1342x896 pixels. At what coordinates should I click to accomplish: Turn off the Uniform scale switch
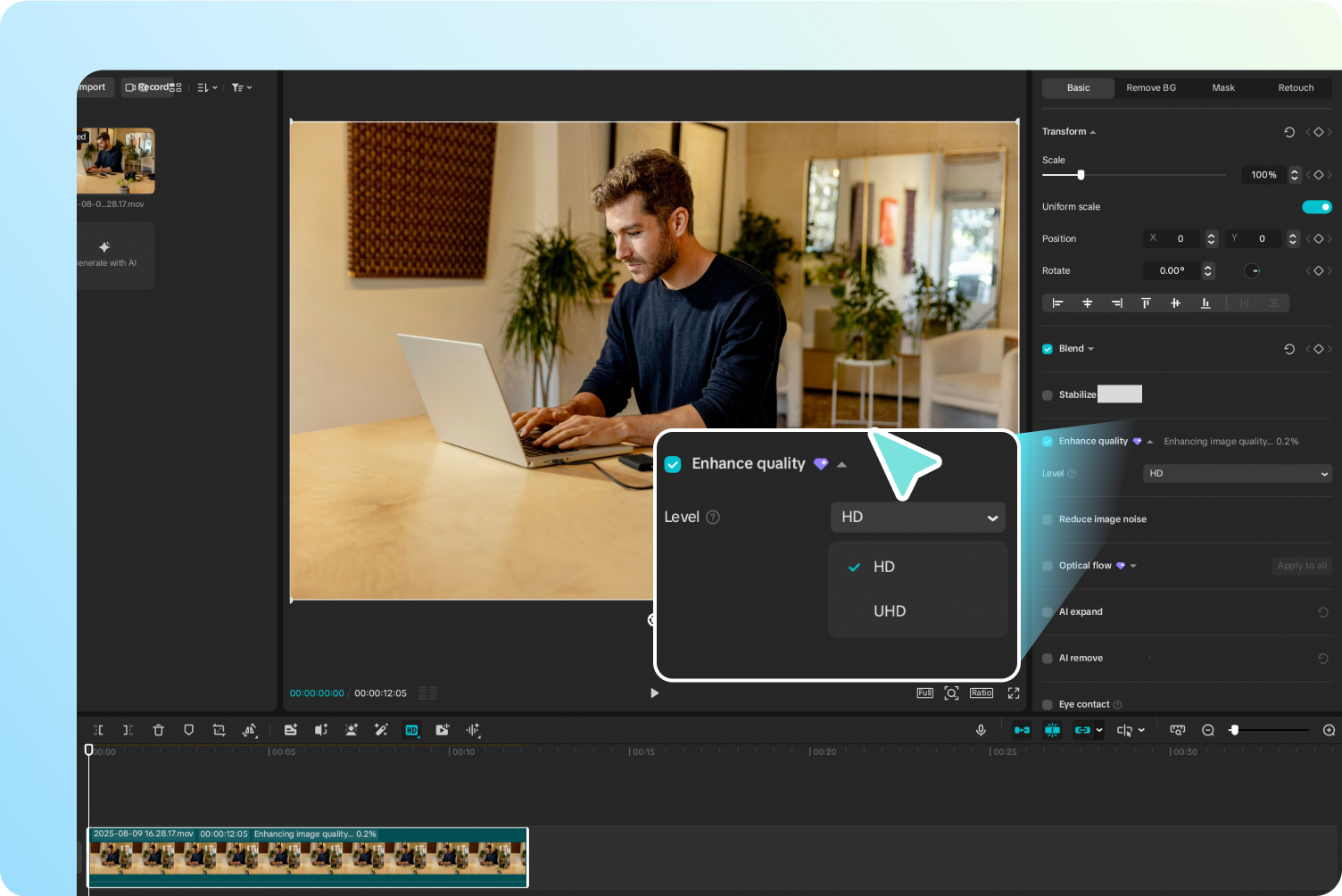(1317, 207)
